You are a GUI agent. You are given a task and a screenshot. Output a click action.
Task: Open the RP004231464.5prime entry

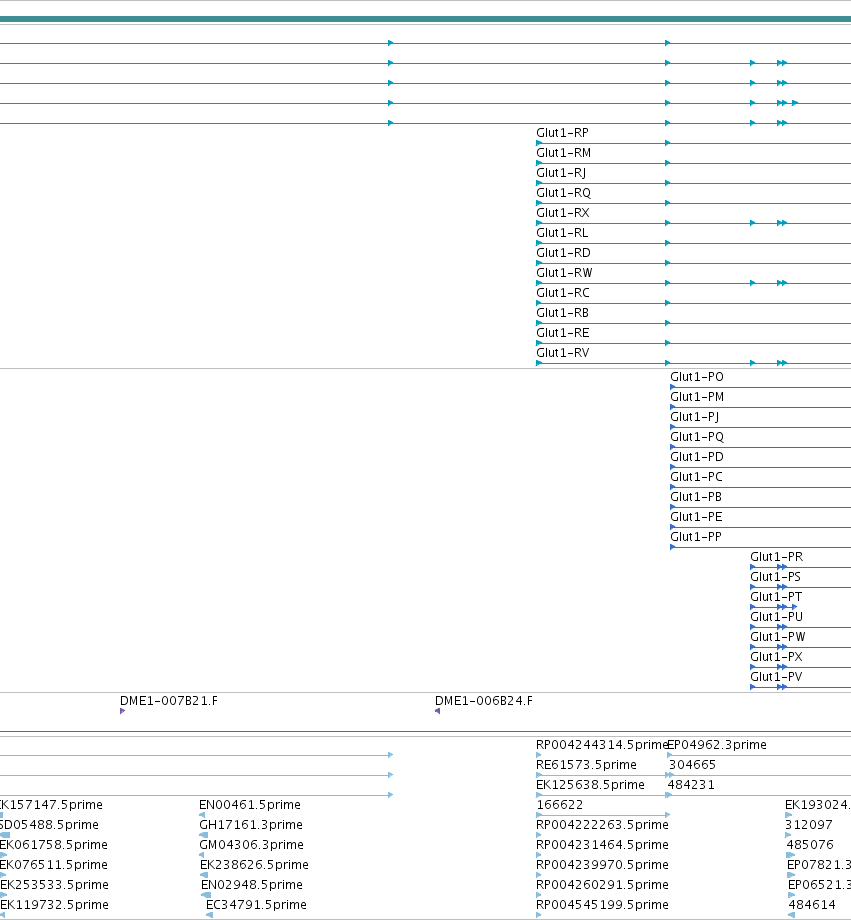point(602,844)
